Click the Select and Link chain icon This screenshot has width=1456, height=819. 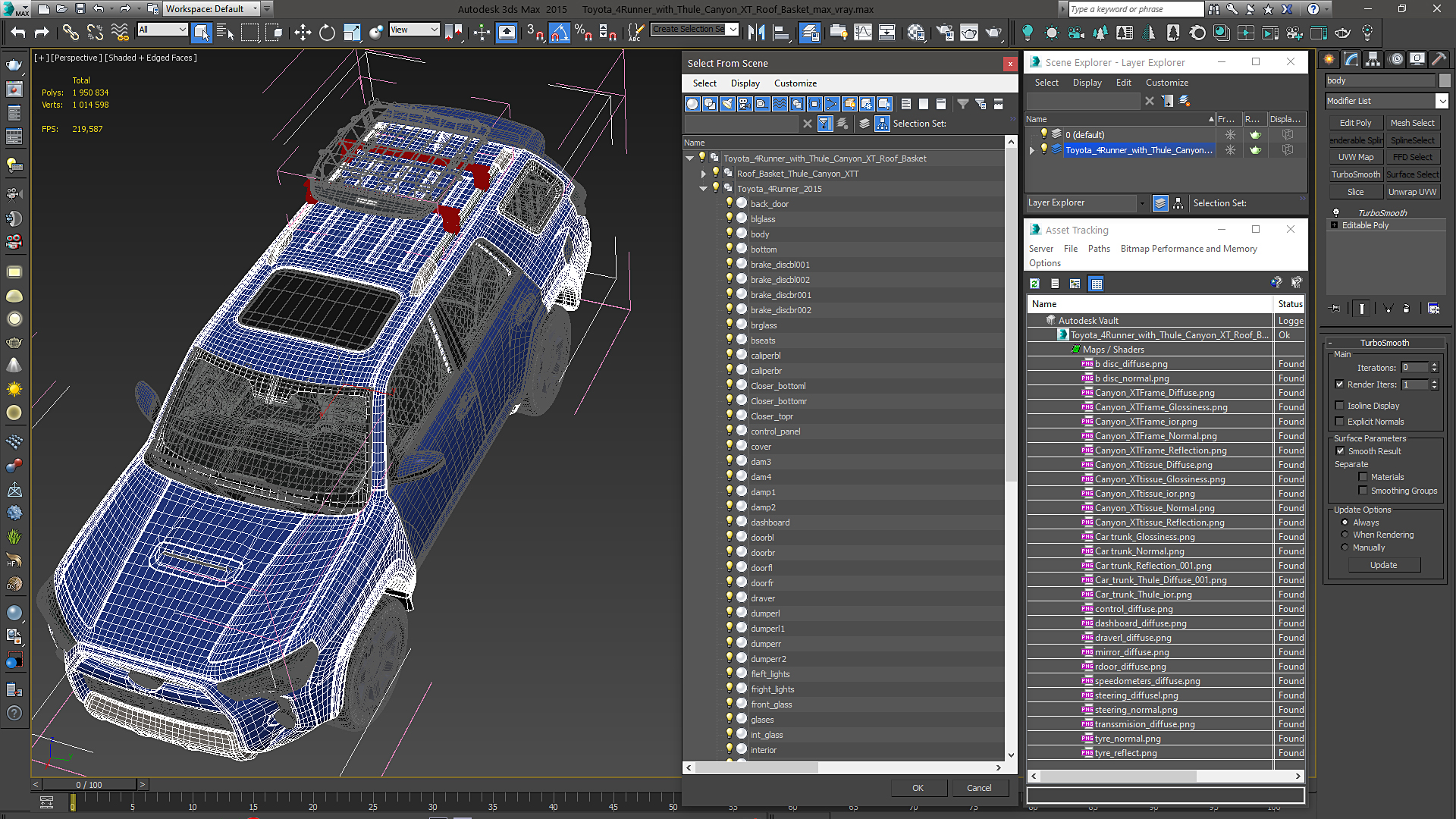pos(71,32)
